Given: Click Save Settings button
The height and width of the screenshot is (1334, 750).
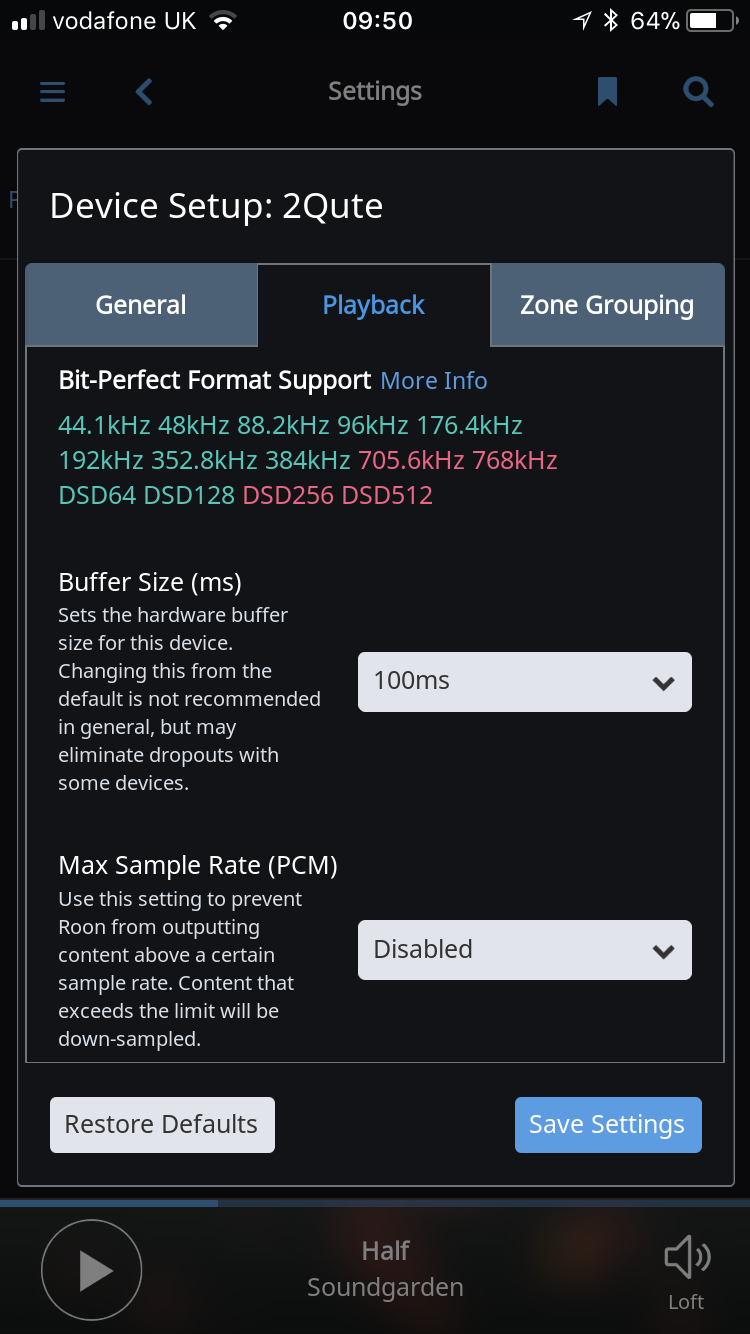Looking at the screenshot, I should click(608, 1125).
